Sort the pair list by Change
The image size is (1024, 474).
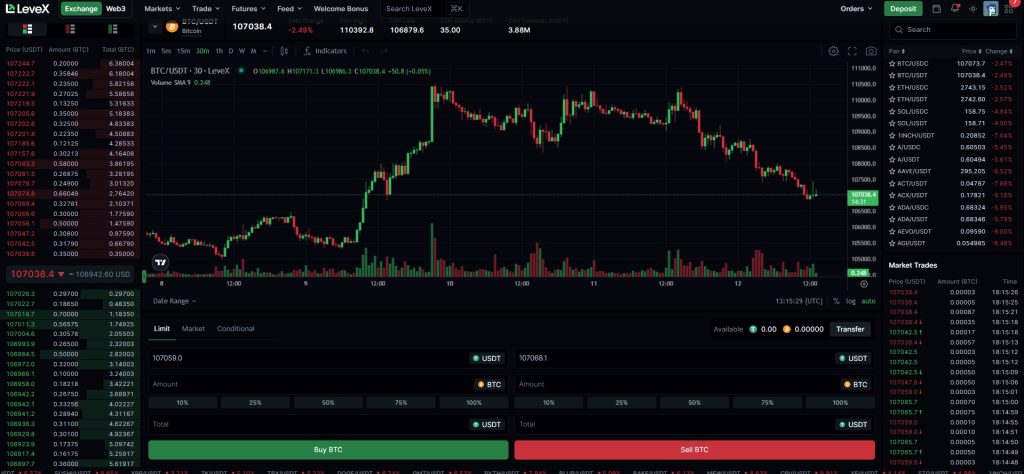tap(999, 51)
